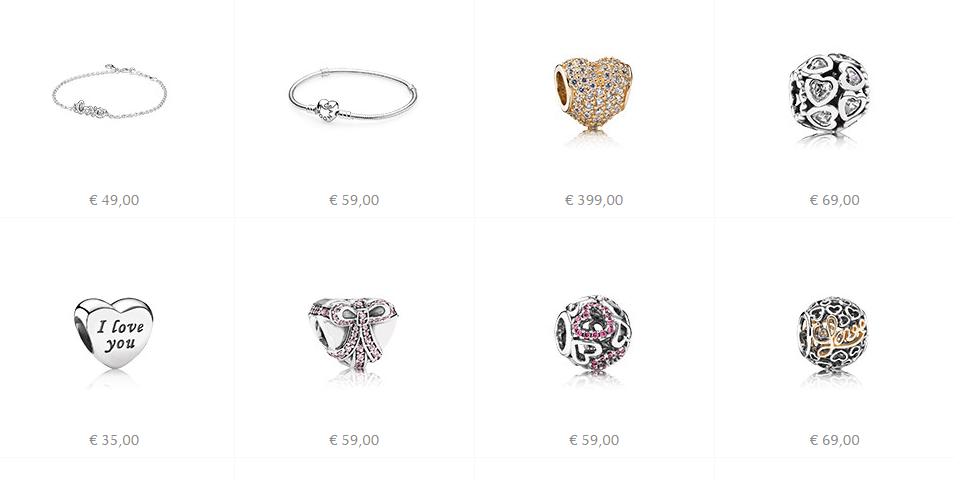
Task: Click € 59,00 under the snake chain bracelet
Action: (354, 200)
